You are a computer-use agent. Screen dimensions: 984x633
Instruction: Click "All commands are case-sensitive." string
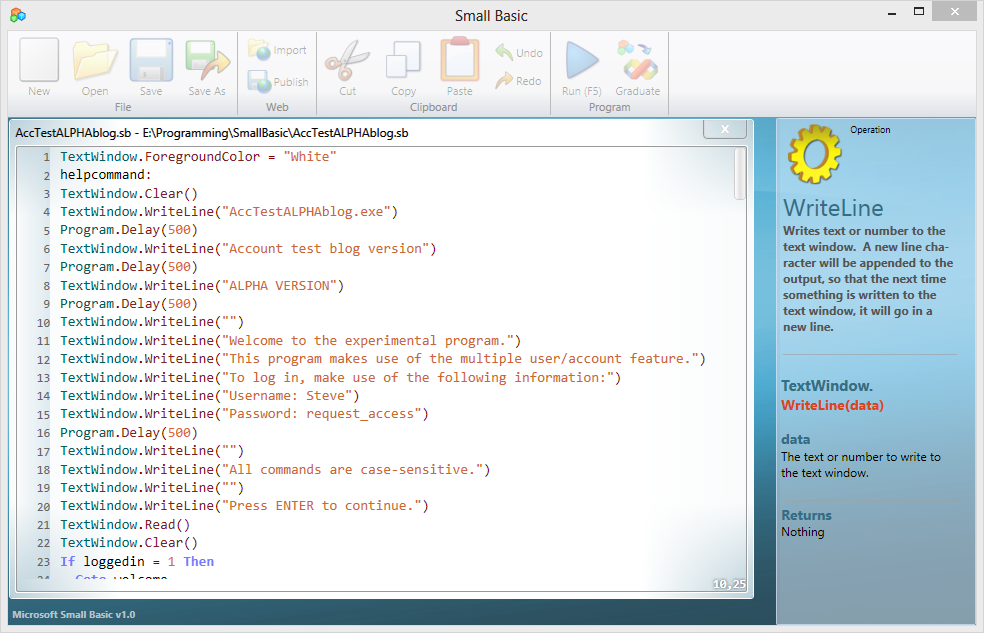point(352,470)
